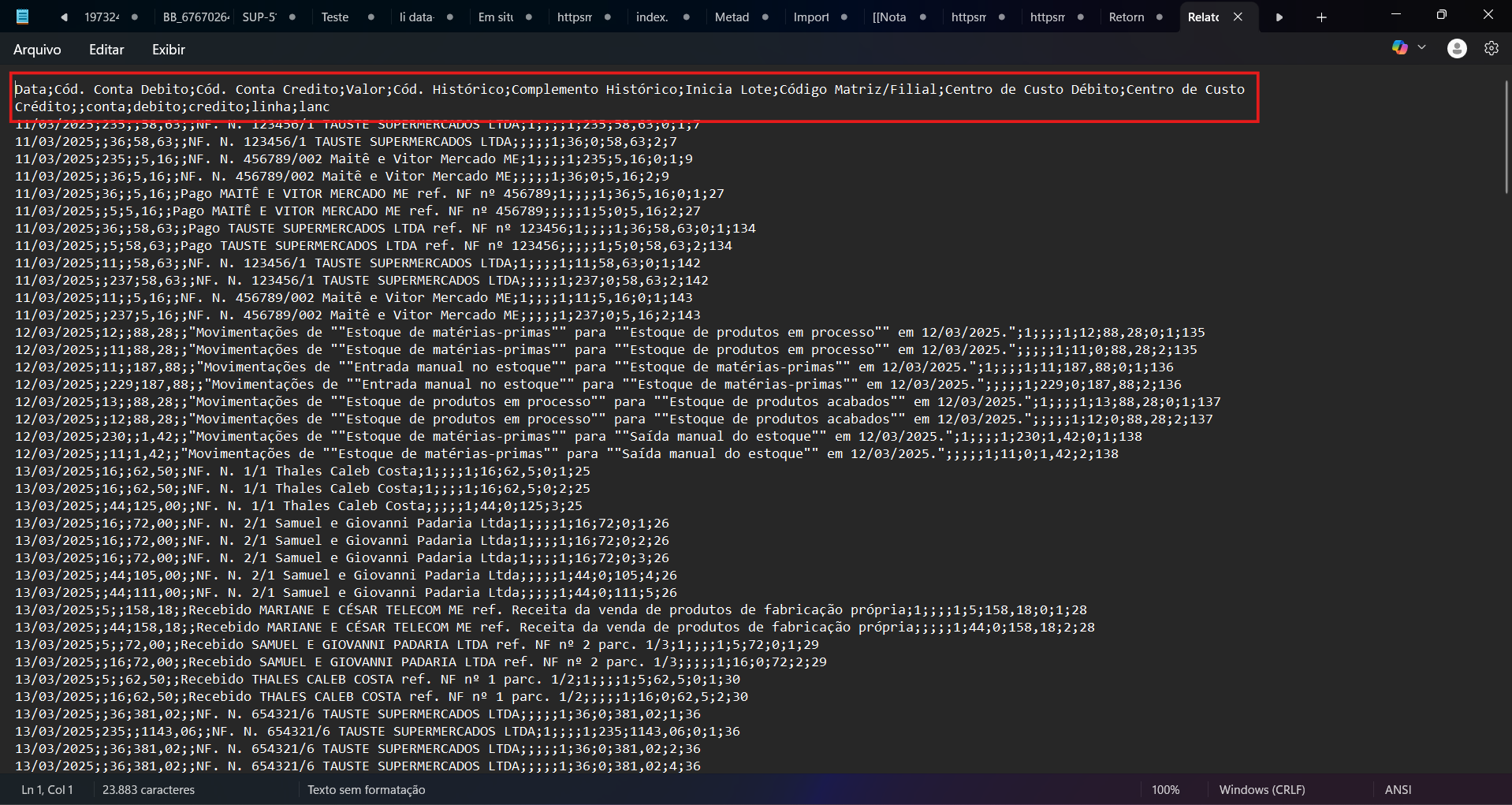Click the Notepad app icon in title bar
Screen dimensions: 1512x805
pyautogui.click(x=22, y=17)
